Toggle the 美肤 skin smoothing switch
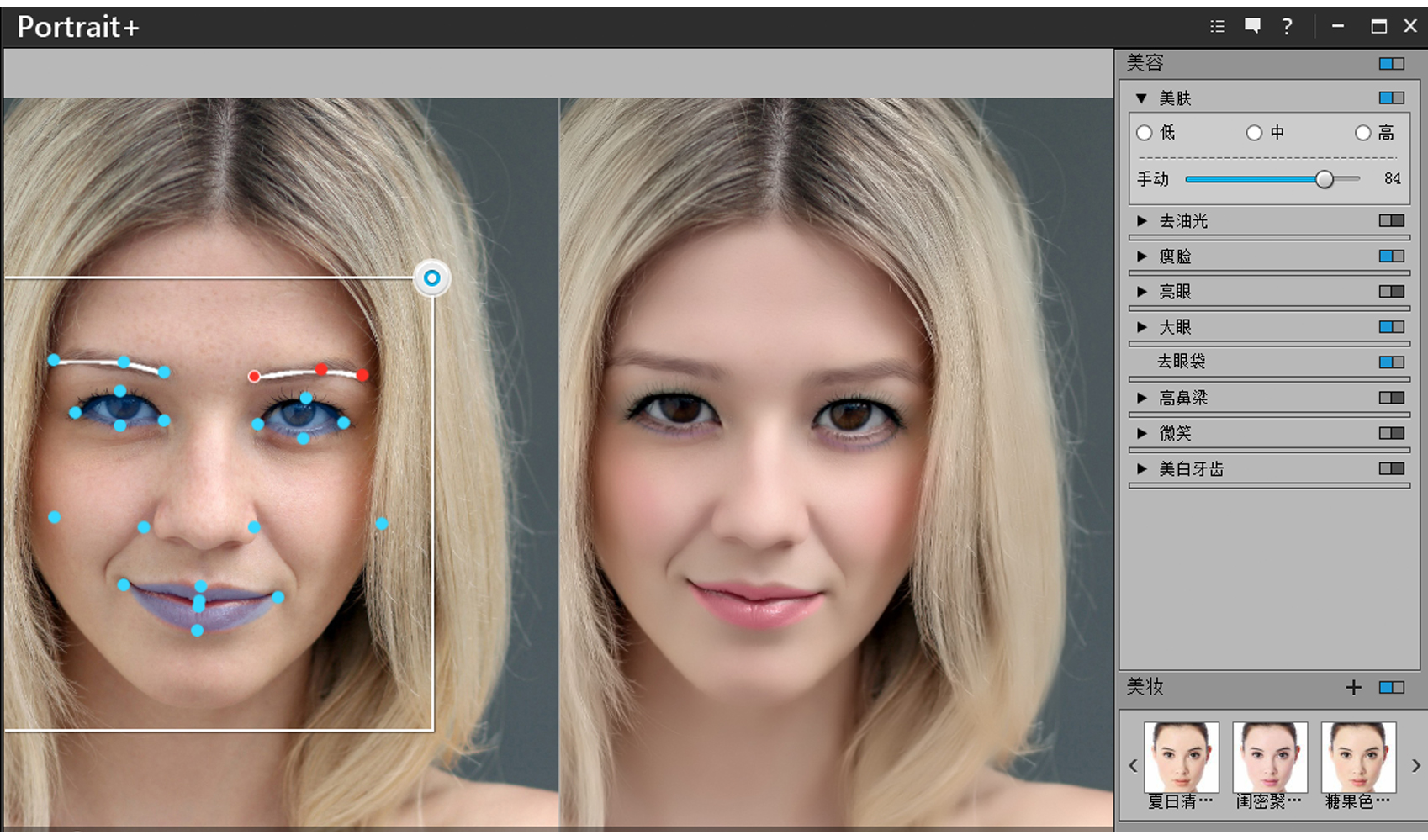1428x840 pixels. pyautogui.click(x=1392, y=98)
